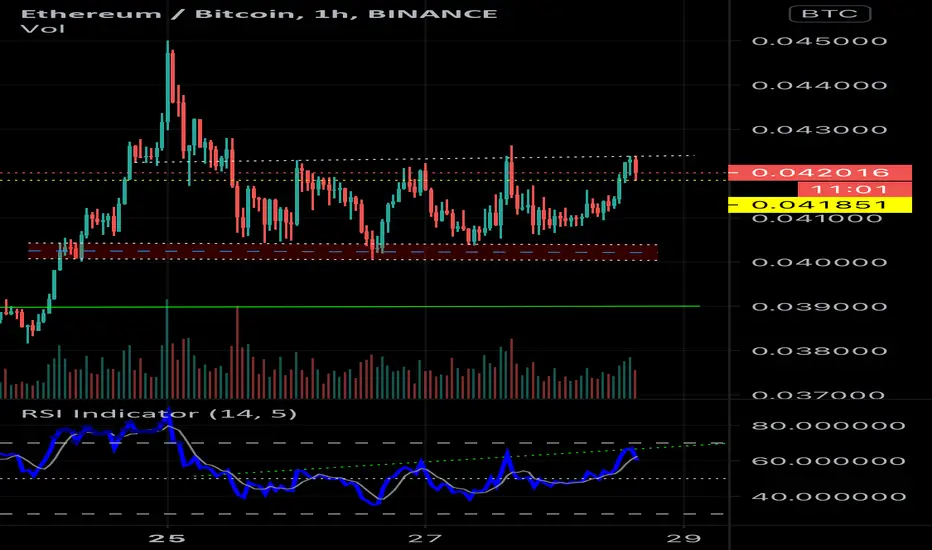
Task: Click the RSI 80.000000 axis label
Action: [829, 426]
